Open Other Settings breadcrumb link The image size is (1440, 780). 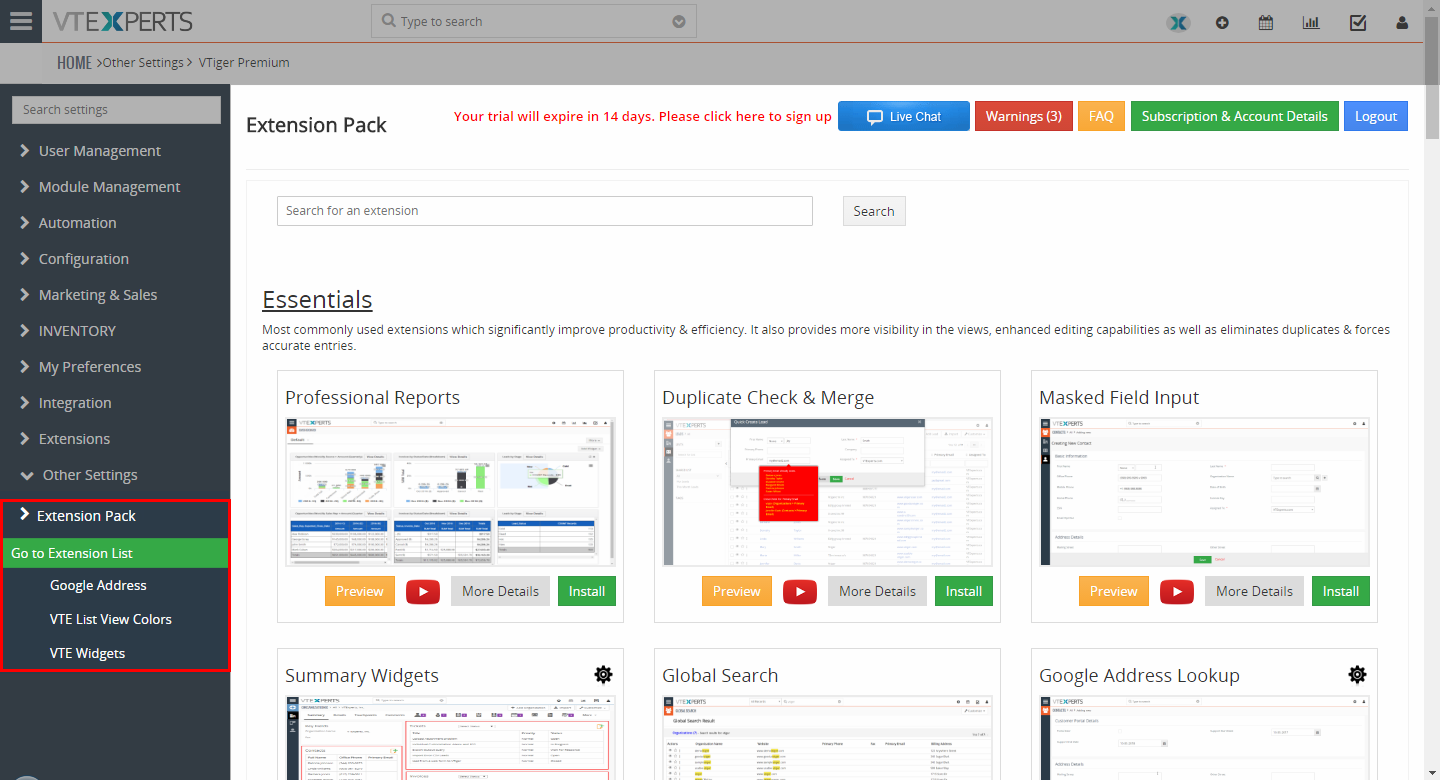(143, 62)
